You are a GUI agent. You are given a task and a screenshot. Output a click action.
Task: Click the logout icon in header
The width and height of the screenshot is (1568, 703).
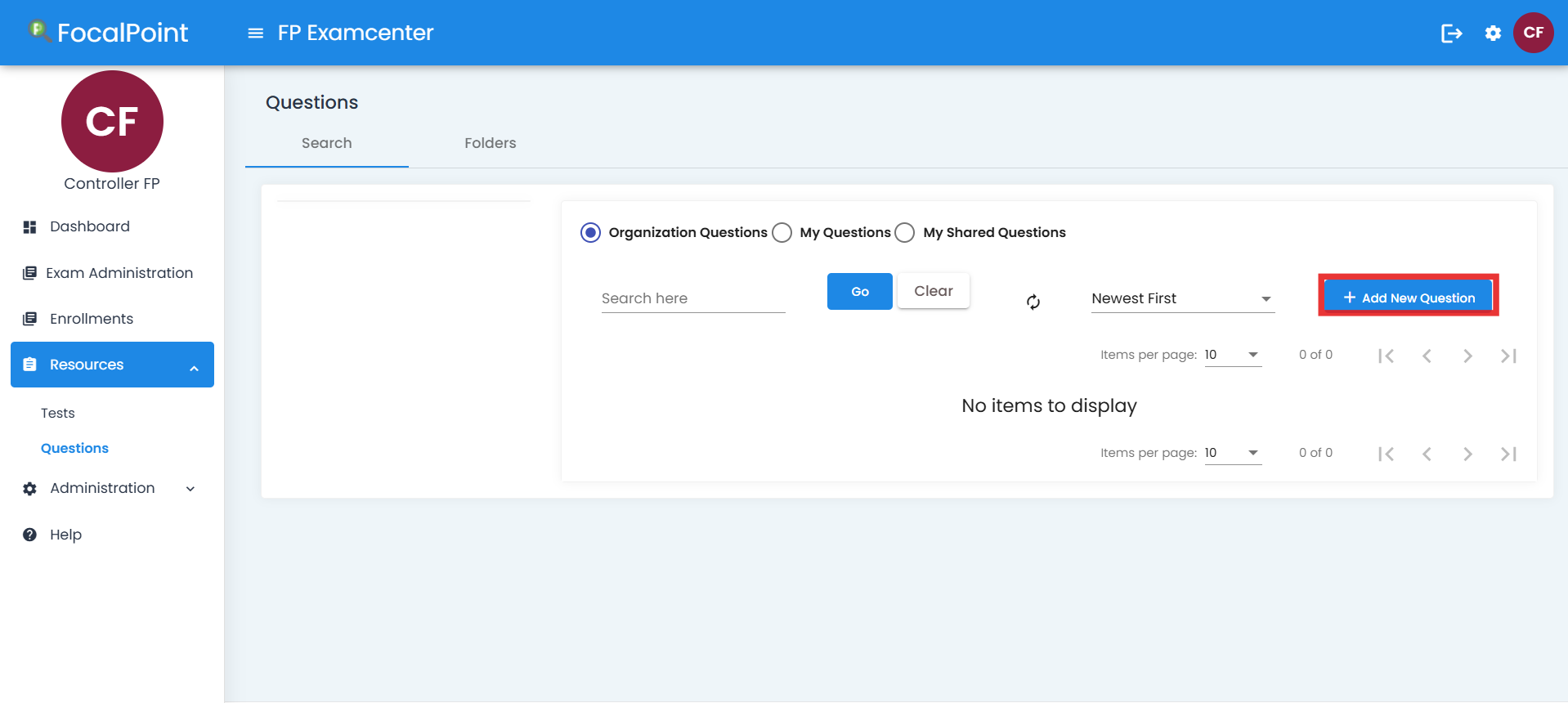pyautogui.click(x=1451, y=33)
